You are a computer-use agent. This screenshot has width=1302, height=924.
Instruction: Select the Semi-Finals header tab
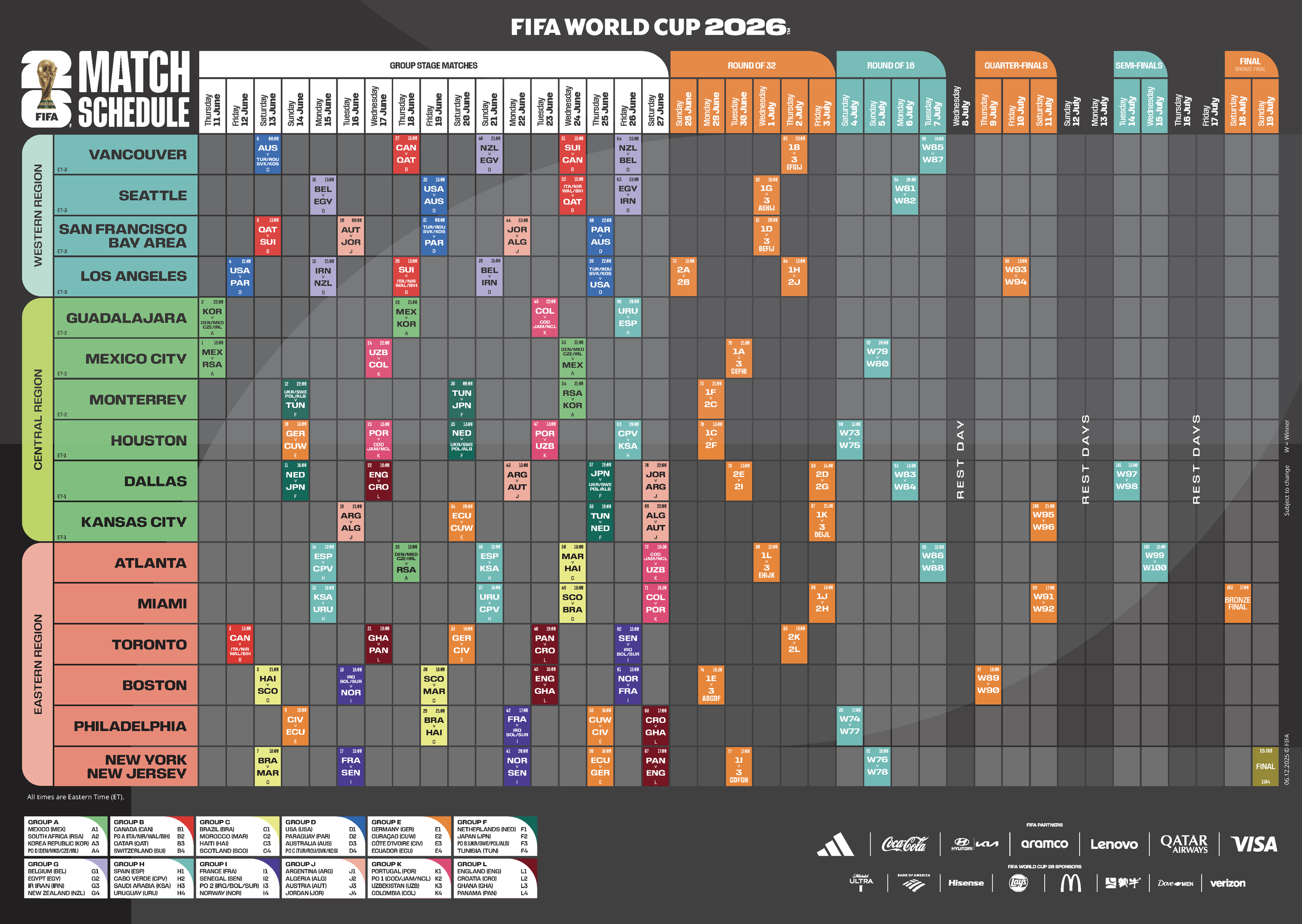pyautogui.click(x=1139, y=66)
